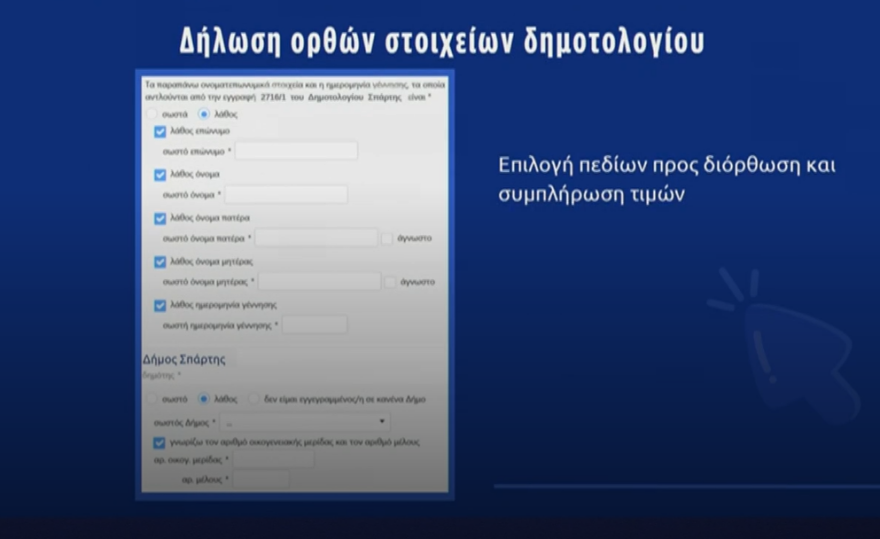The image size is (880, 539).
Task: Select the top 'σωστά' radio button
Action: tap(152, 115)
